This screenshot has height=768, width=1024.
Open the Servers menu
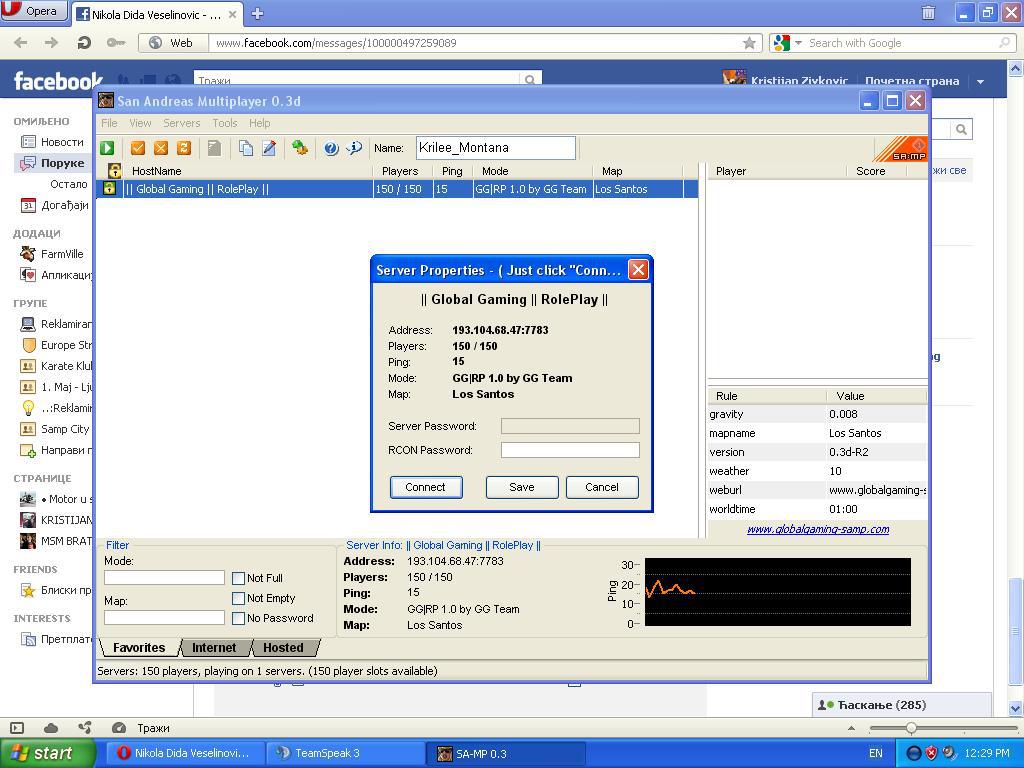182,123
